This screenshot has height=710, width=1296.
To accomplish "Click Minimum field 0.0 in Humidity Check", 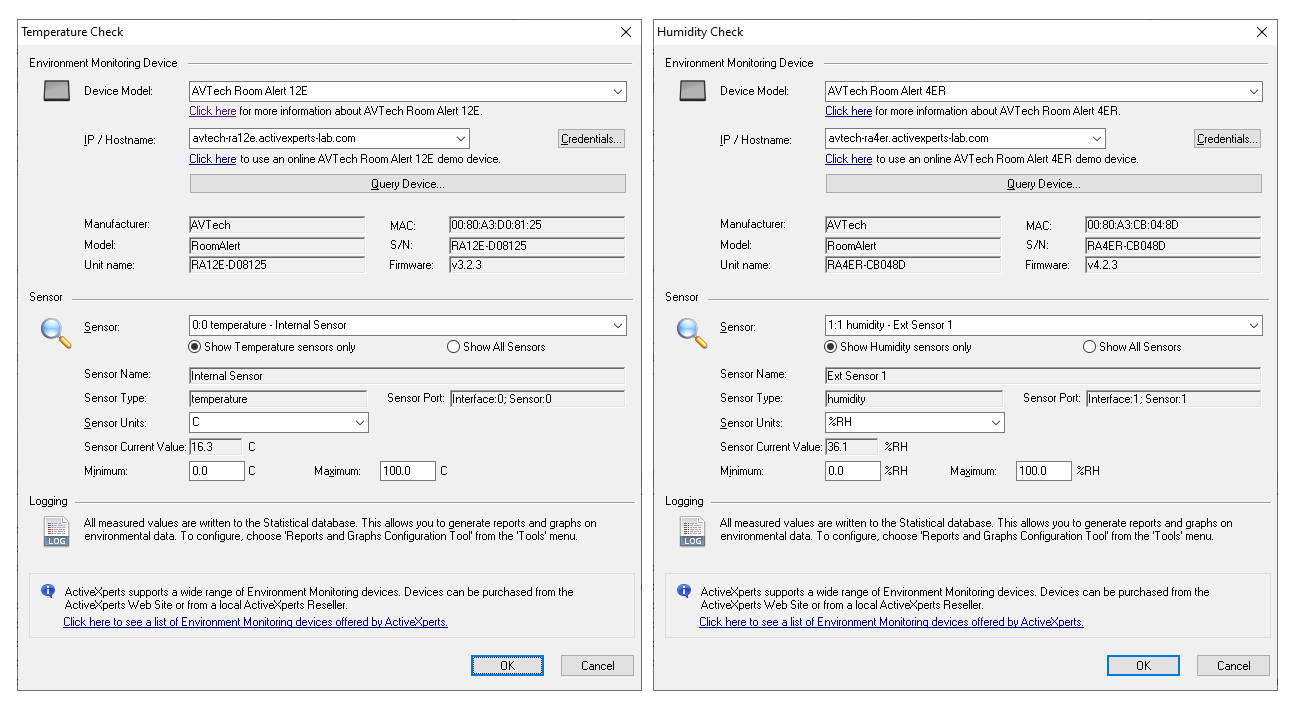I will (853, 471).
